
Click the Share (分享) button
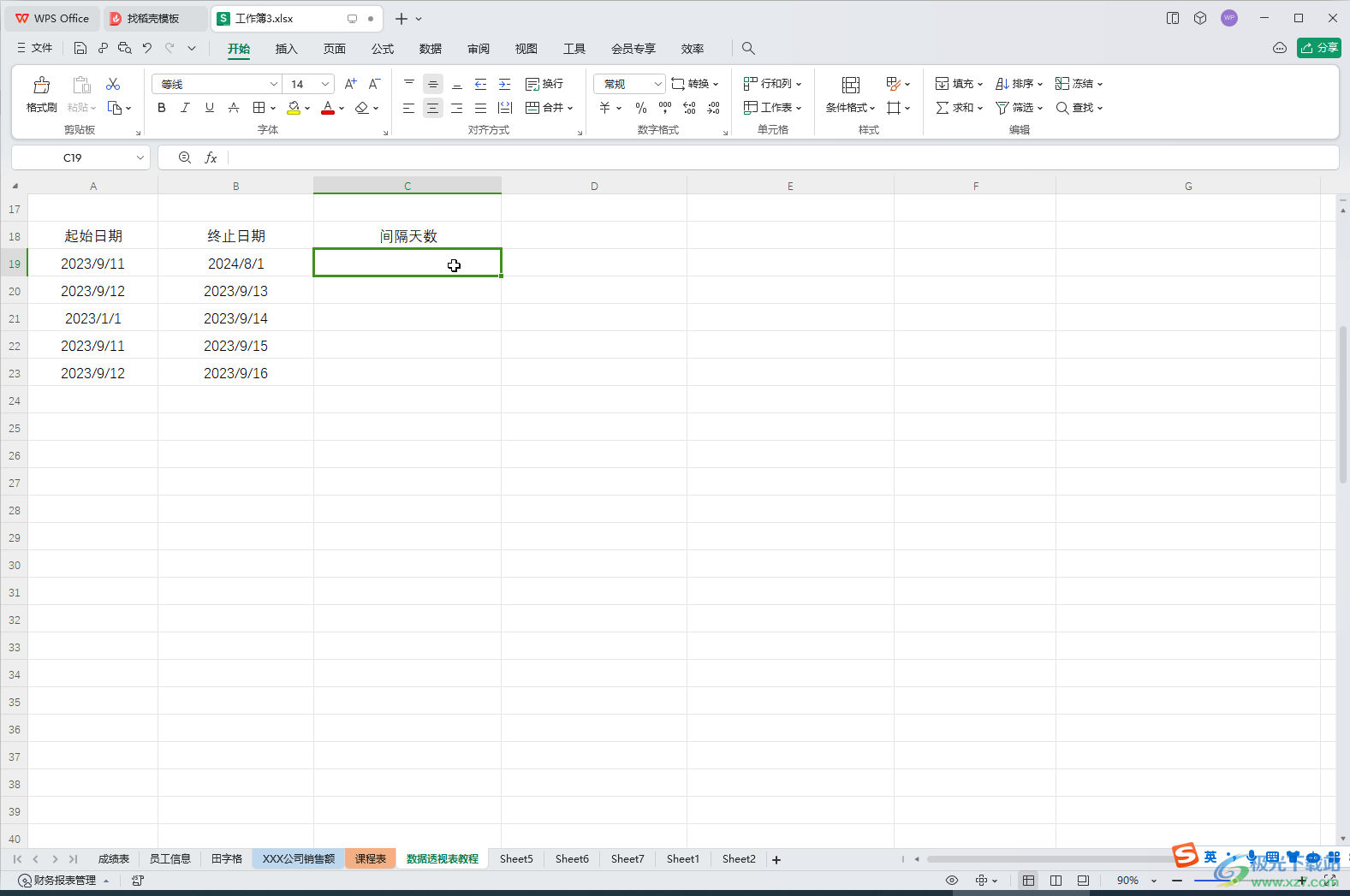click(x=1318, y=48)
